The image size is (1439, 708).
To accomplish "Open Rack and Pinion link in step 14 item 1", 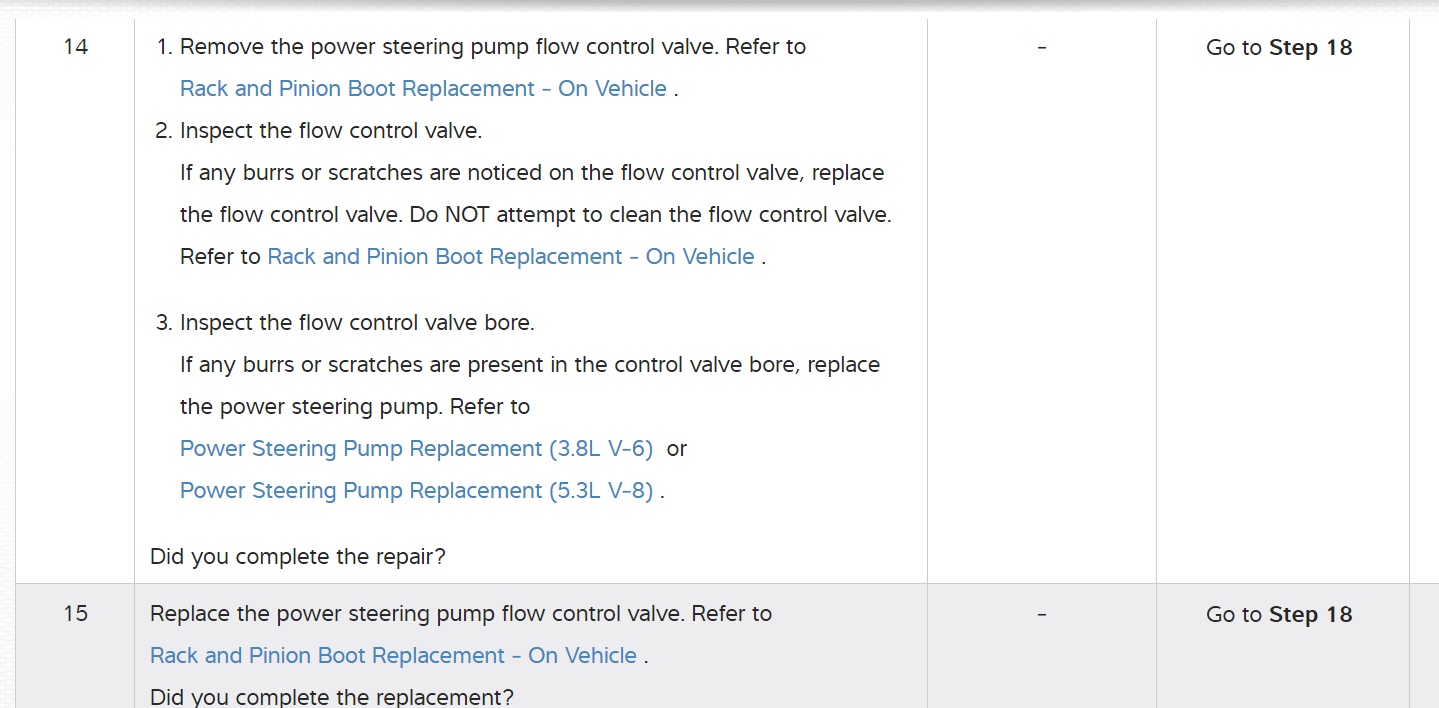I will 423,89.
